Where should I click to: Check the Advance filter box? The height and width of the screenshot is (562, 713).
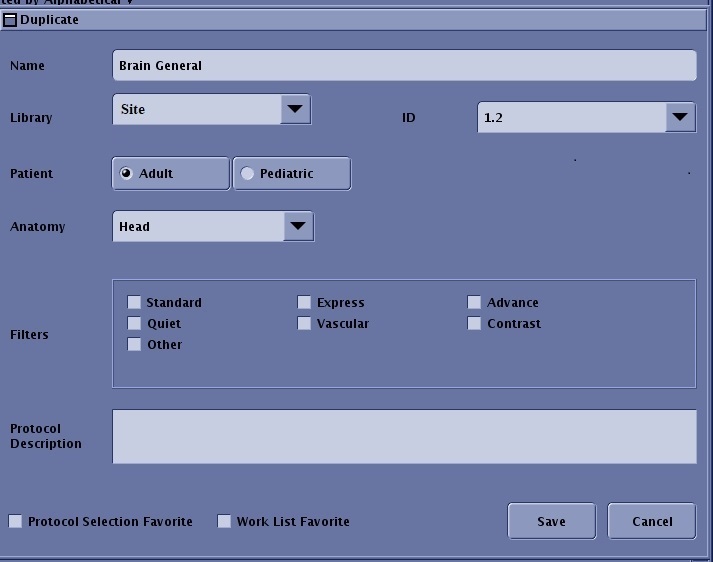point(474,302)
